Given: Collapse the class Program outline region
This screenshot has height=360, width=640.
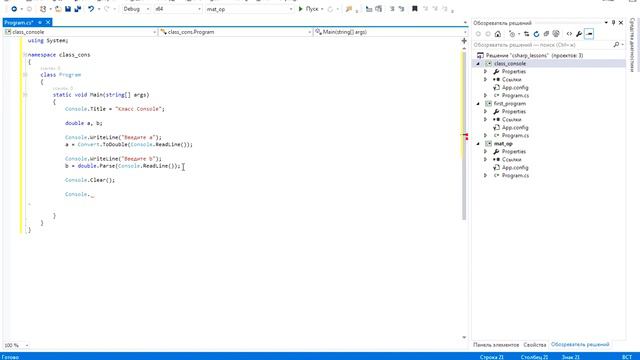Looking at the screenshot, I should coord(25,75).
